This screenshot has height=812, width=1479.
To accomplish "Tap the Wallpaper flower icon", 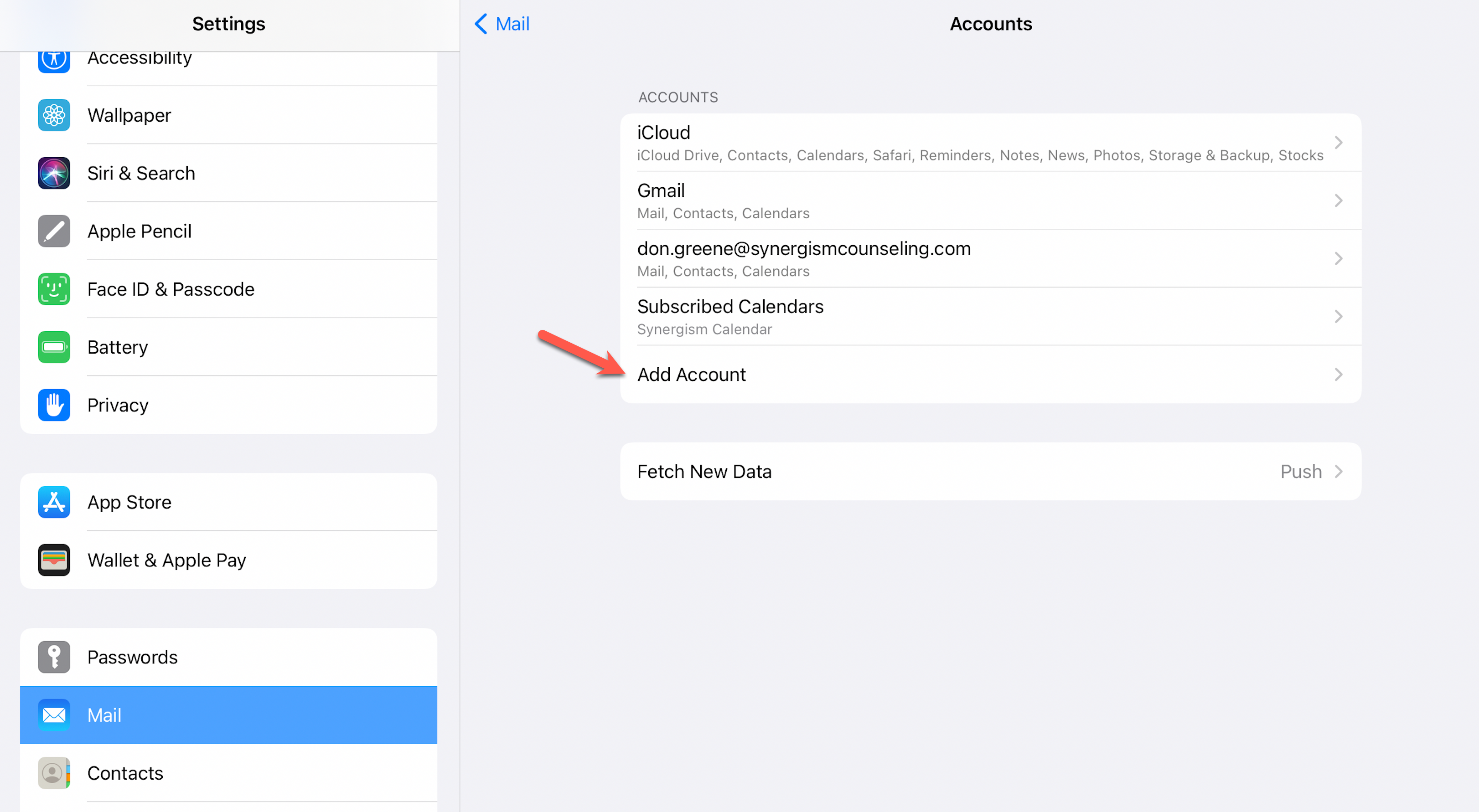I will click(x=54, y=115).
